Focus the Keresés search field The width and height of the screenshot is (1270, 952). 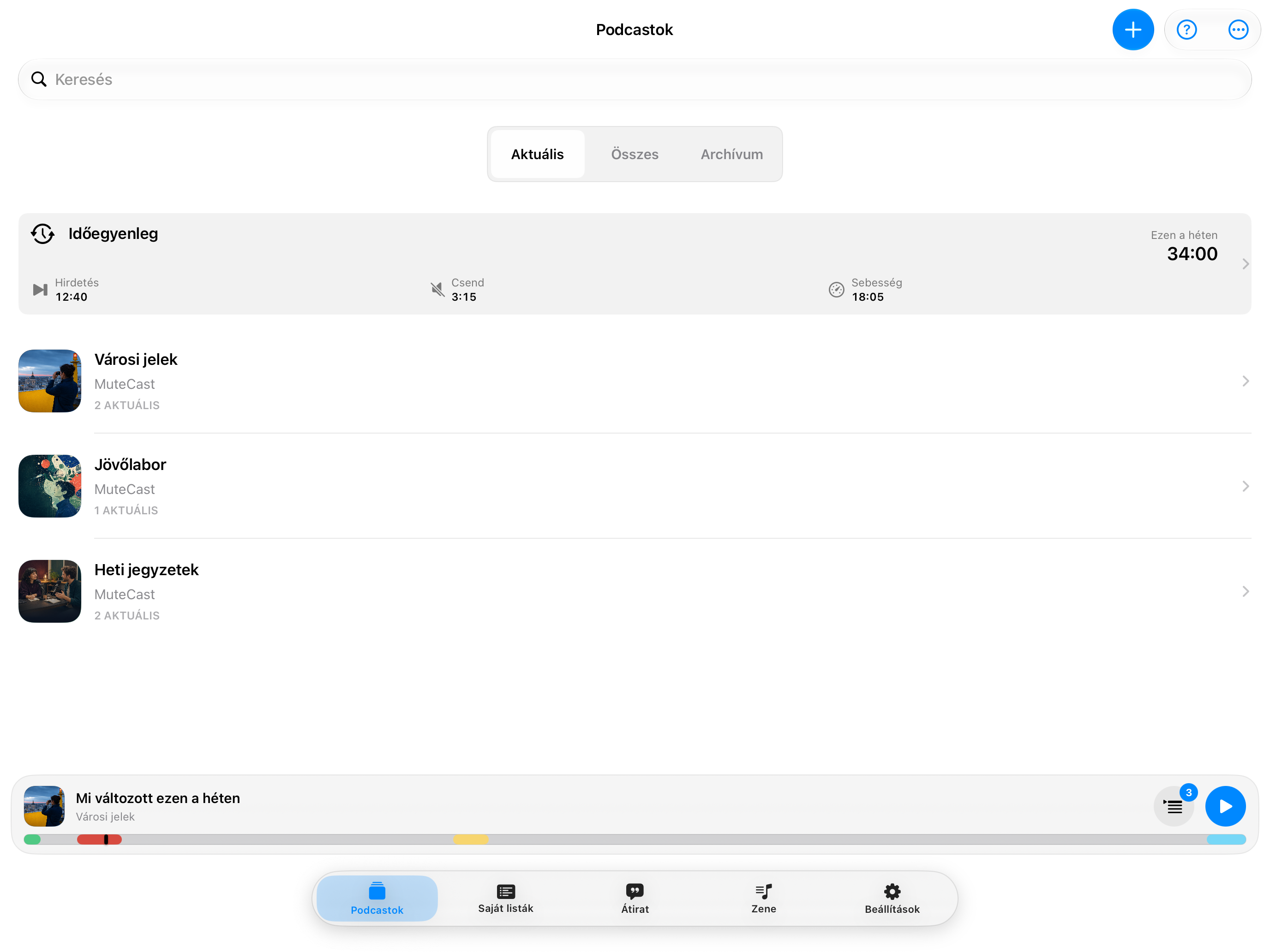(635, 79)
